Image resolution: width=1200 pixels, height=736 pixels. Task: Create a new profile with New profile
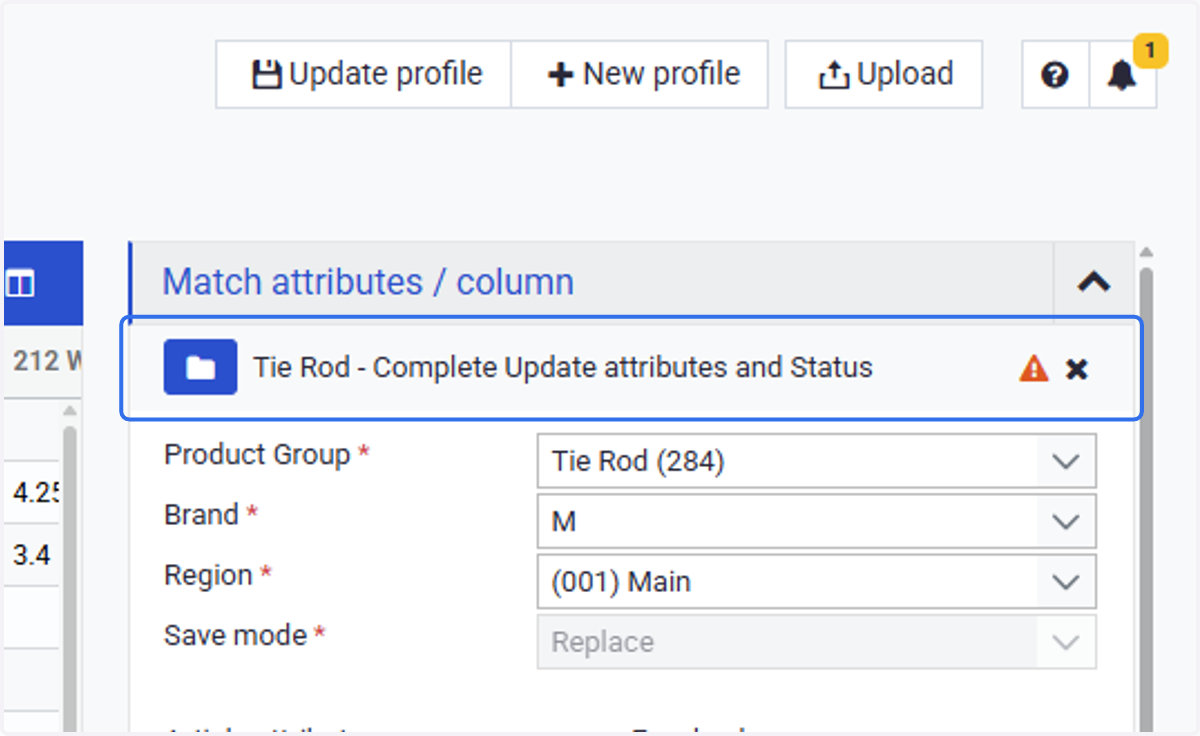[x=640, y=75]
